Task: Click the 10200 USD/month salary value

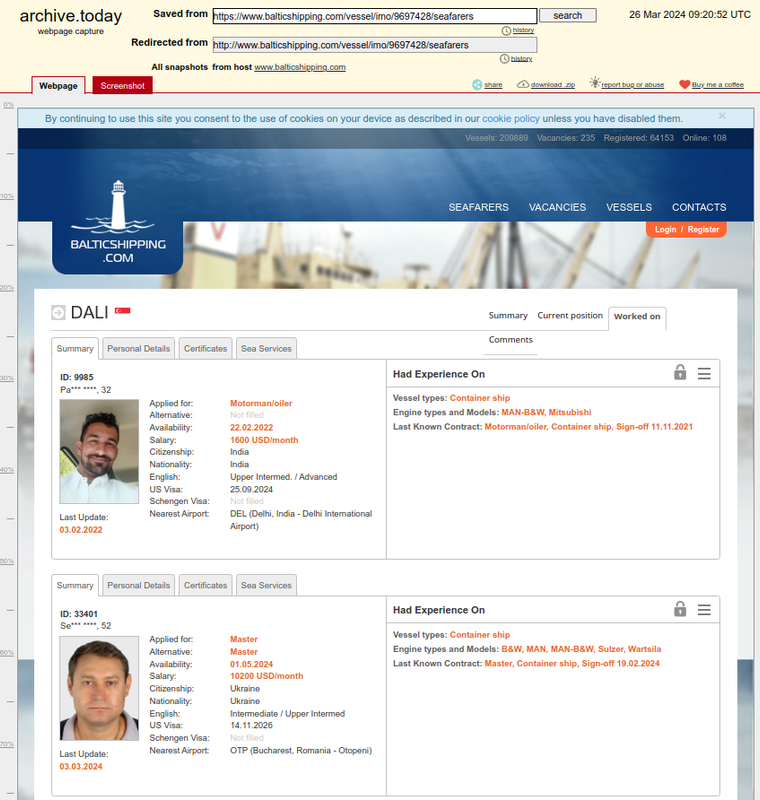Action: pyautogui.click(x=267, y=676)
